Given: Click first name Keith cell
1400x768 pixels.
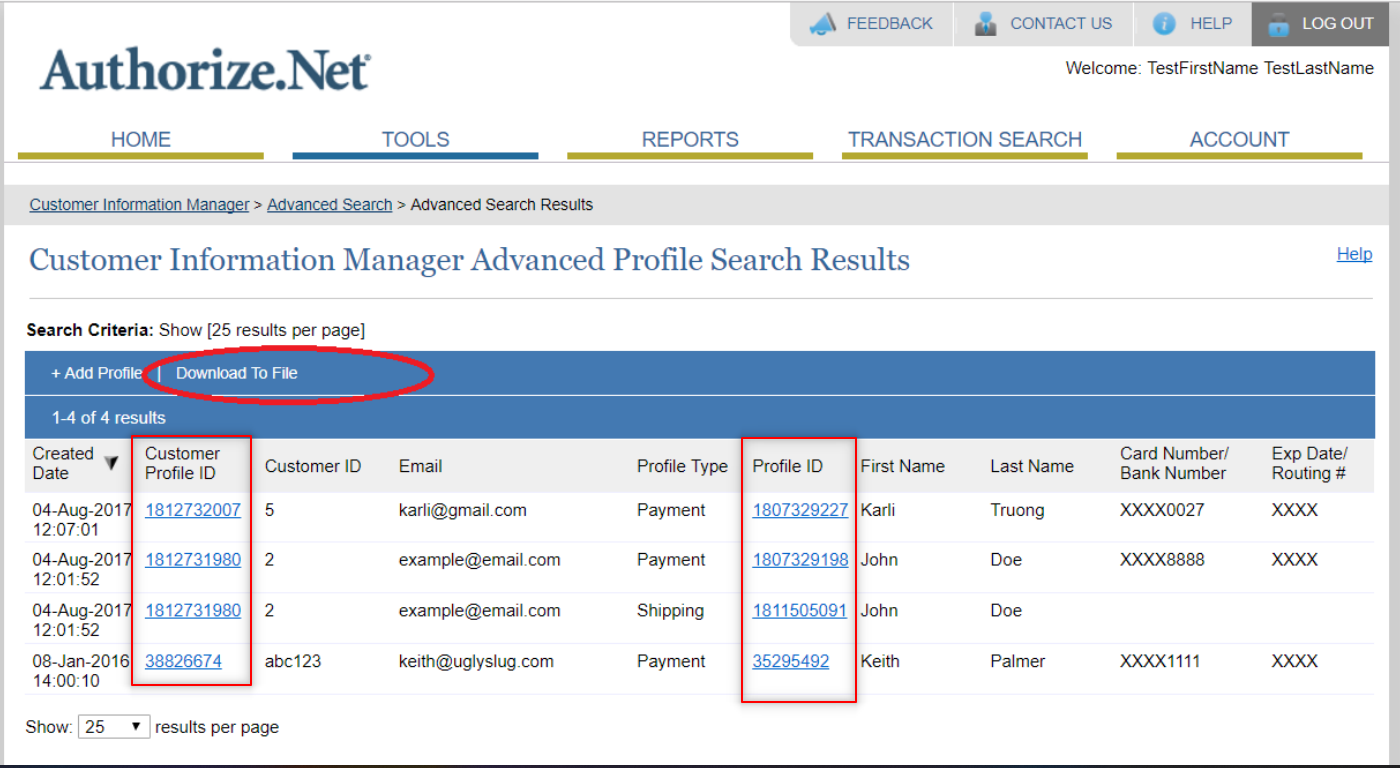Looking at the screenshot, I should point(880,661).
